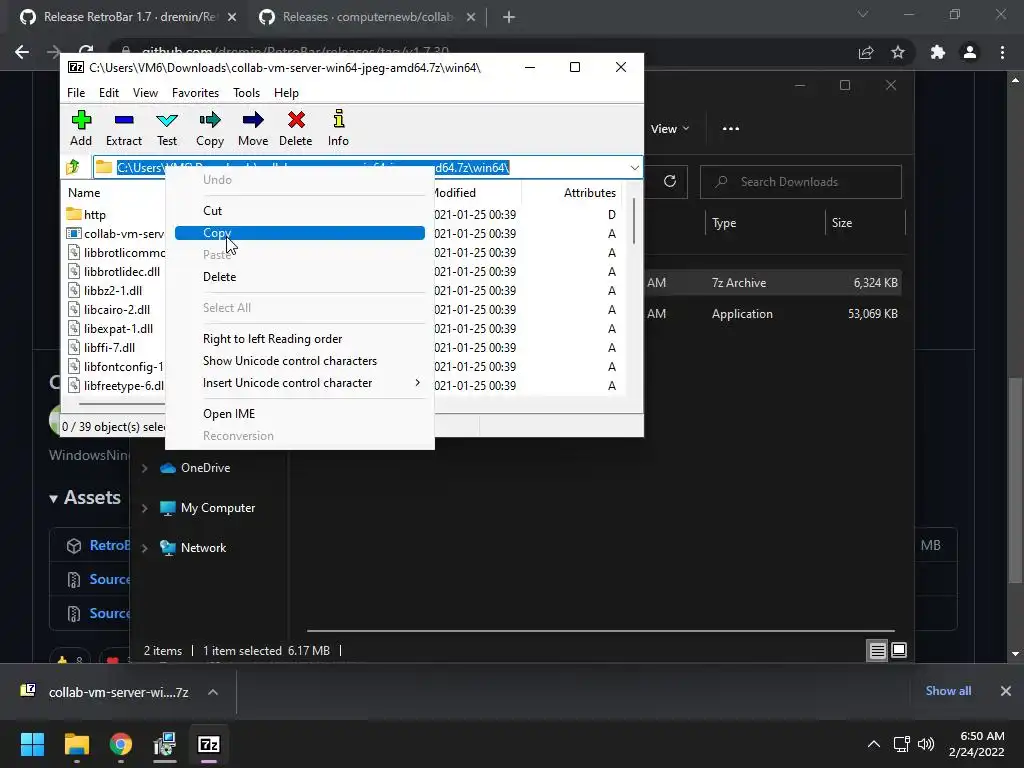Click the Attributes column header
Image resolution: width=1024 pixels, height=768 pixels.
tap(590, 193)
